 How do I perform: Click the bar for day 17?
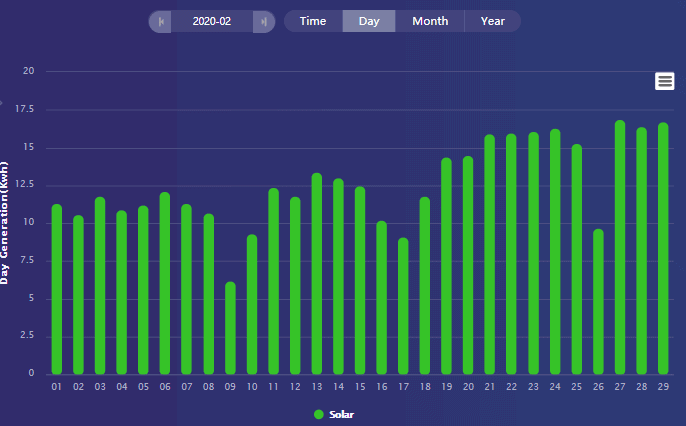pos(403,306)
